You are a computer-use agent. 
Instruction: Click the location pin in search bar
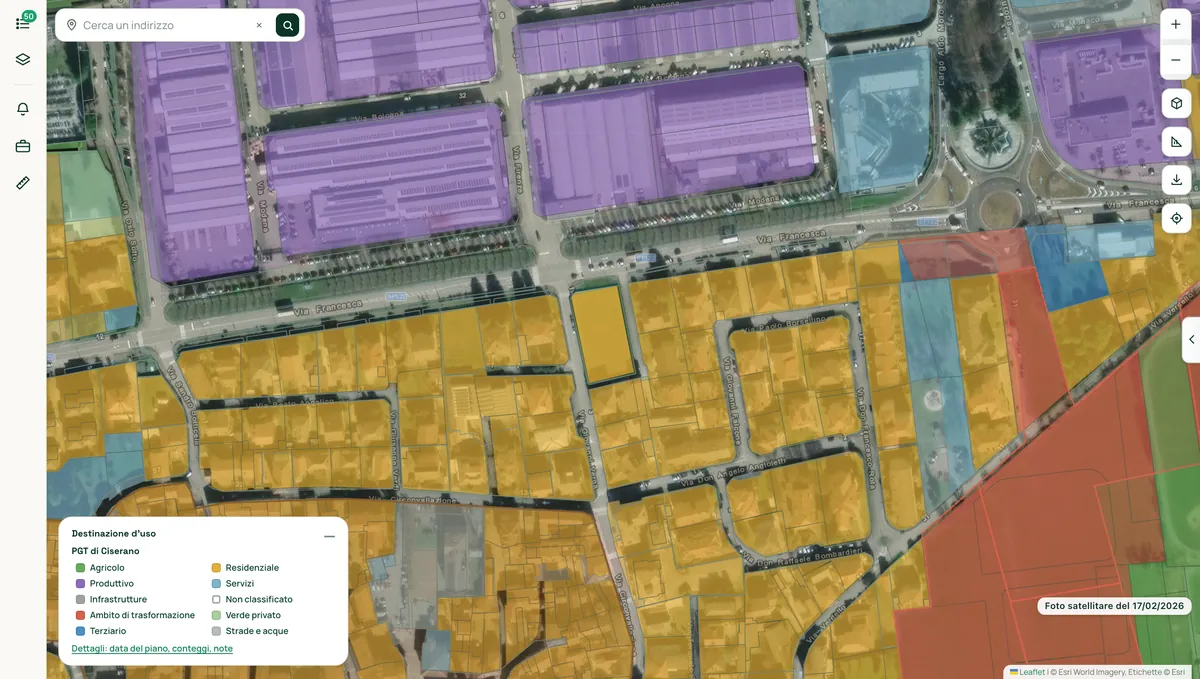click(x=71, y=25)
